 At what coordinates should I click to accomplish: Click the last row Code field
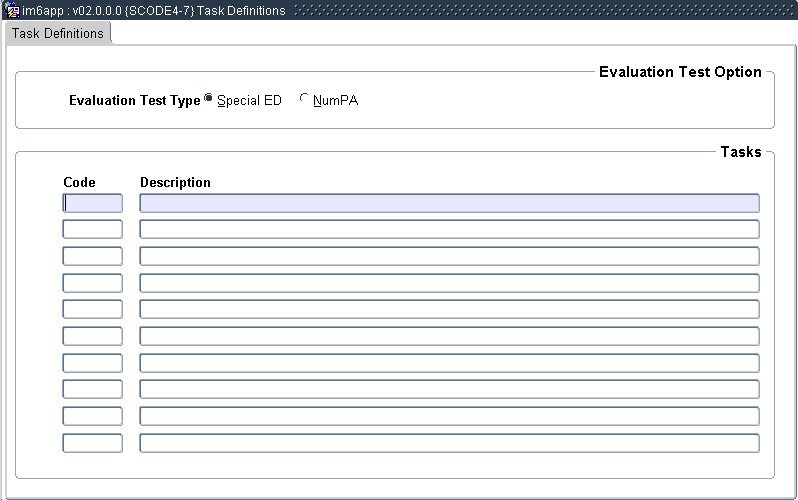(93, 443)
